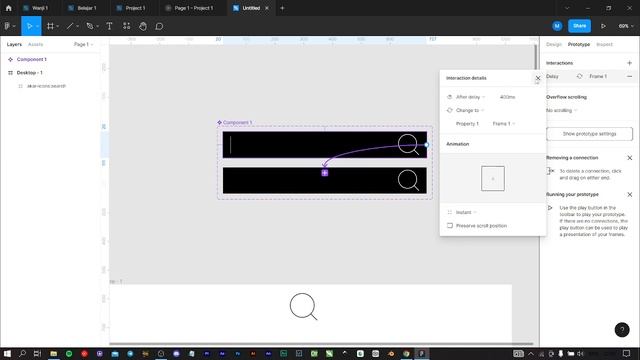Click Show prototype settings button
The height and width of the screenshot is (360, 640).
pyautogui.click(x=589, y=134)
